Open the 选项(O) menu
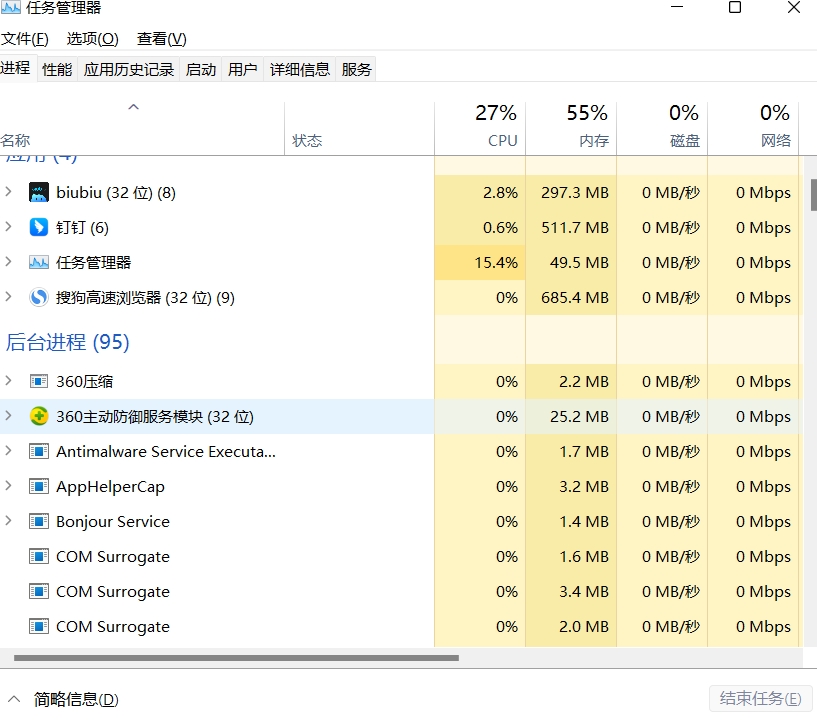 [92, 39]
